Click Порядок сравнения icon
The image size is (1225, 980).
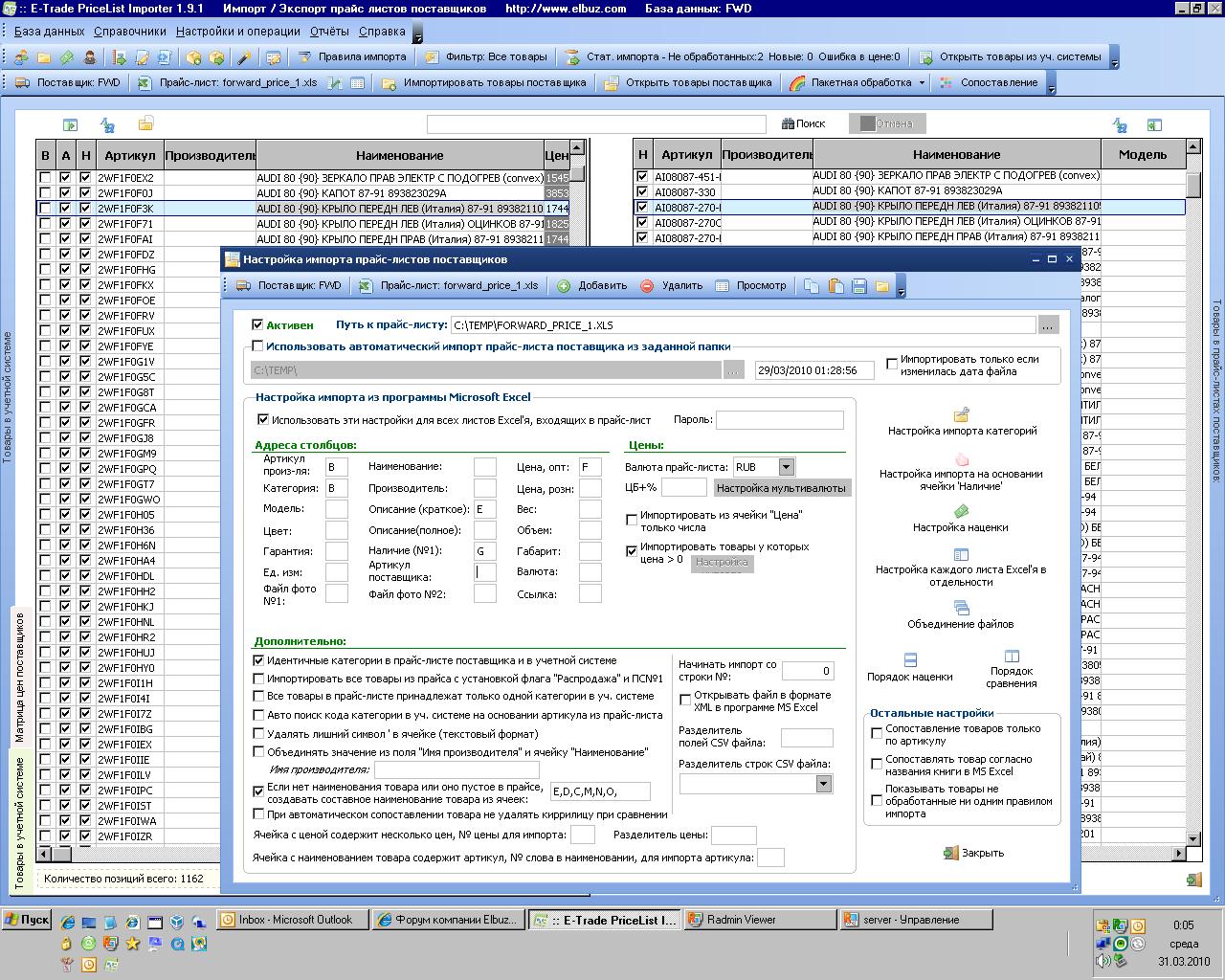click(x=1012, y=657)
